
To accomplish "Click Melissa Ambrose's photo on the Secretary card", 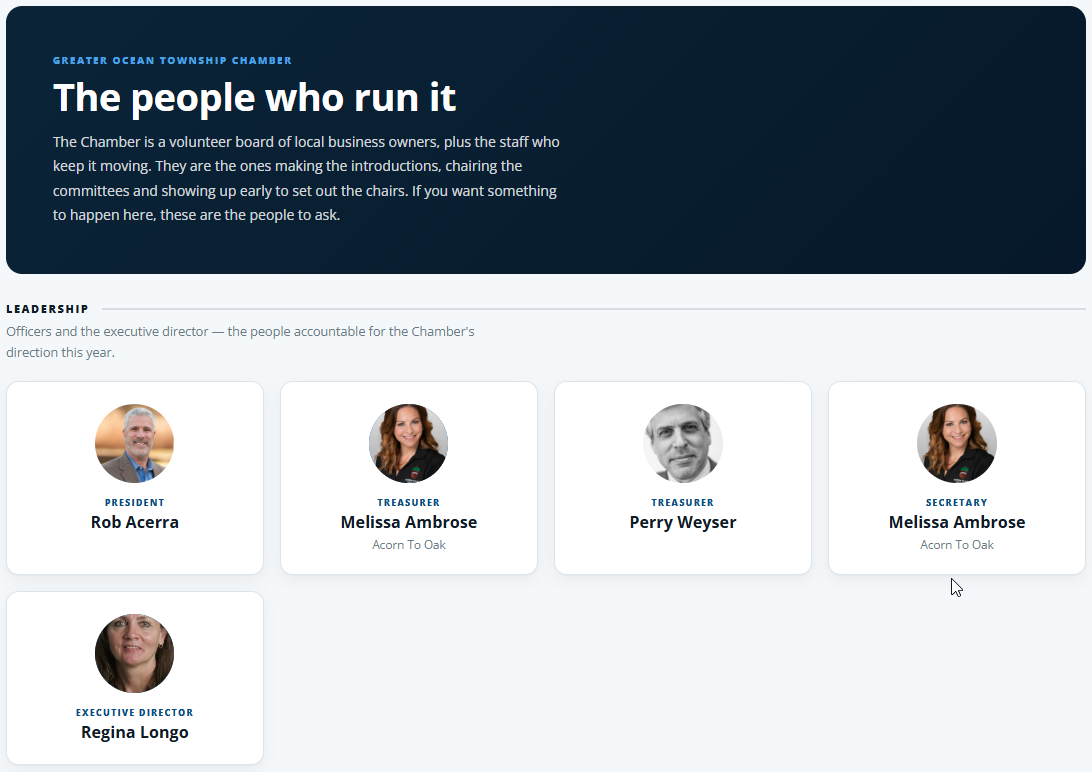I will pos(957,443).
